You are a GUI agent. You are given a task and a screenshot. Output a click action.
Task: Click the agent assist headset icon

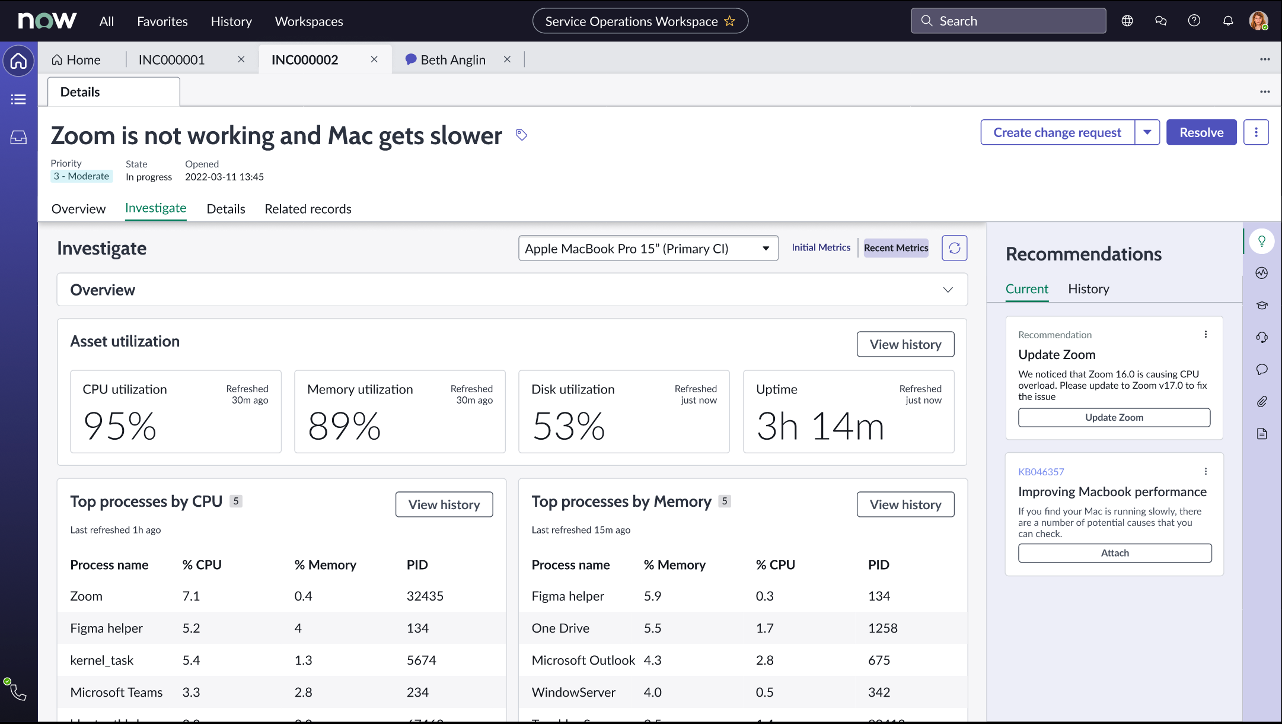[1262, 337]
